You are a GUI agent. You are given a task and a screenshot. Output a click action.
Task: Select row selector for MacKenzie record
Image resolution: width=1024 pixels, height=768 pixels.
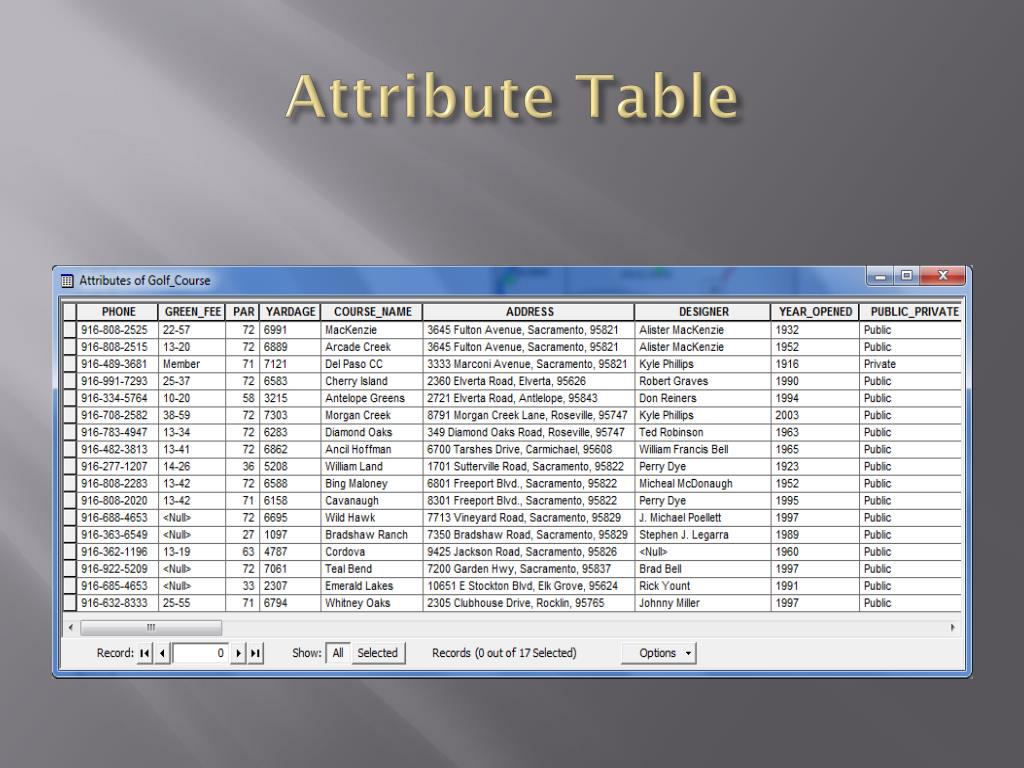(x=70, y=330)
